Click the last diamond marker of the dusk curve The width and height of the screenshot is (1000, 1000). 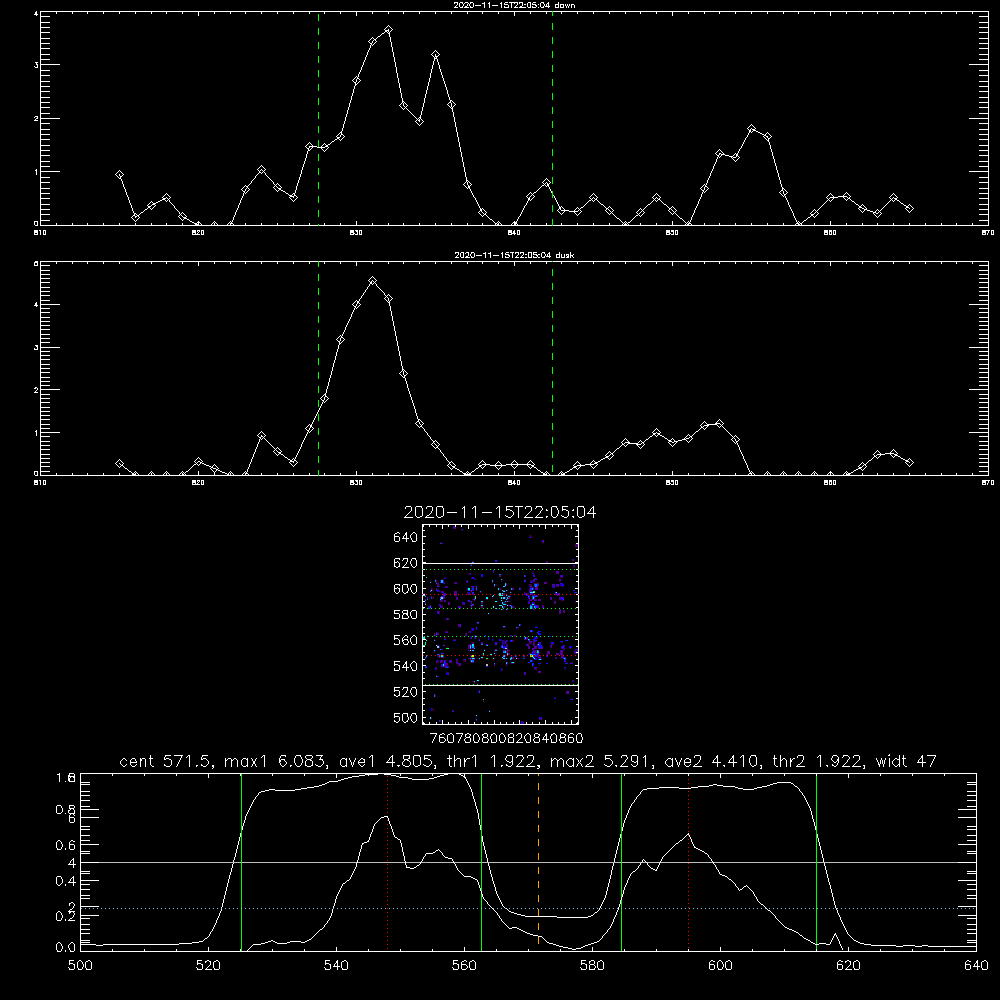tap(909, 462)
